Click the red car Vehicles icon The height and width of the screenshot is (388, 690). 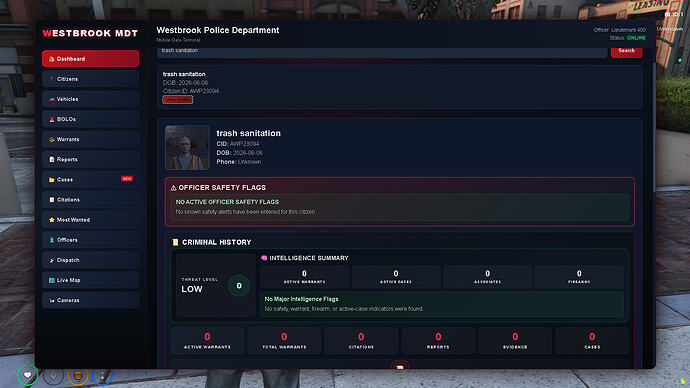51,99
